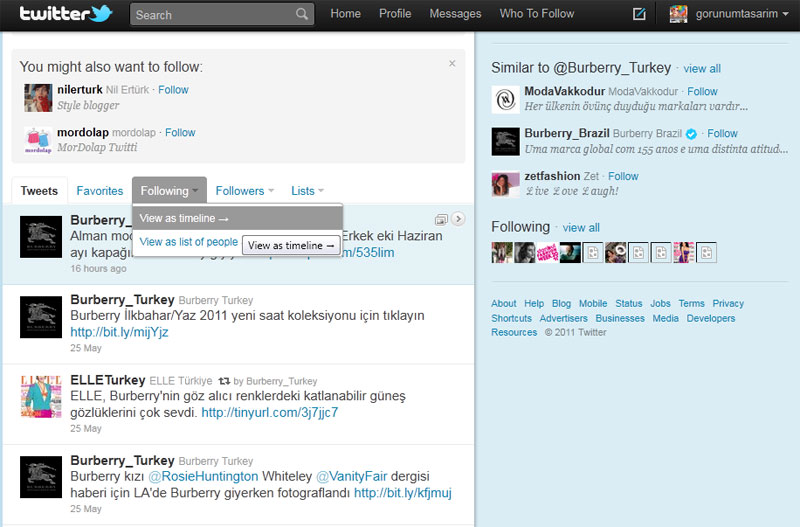
Task: Open fourth avatar in Following grid
Action: pyautogui.click(x=570, y=253)
